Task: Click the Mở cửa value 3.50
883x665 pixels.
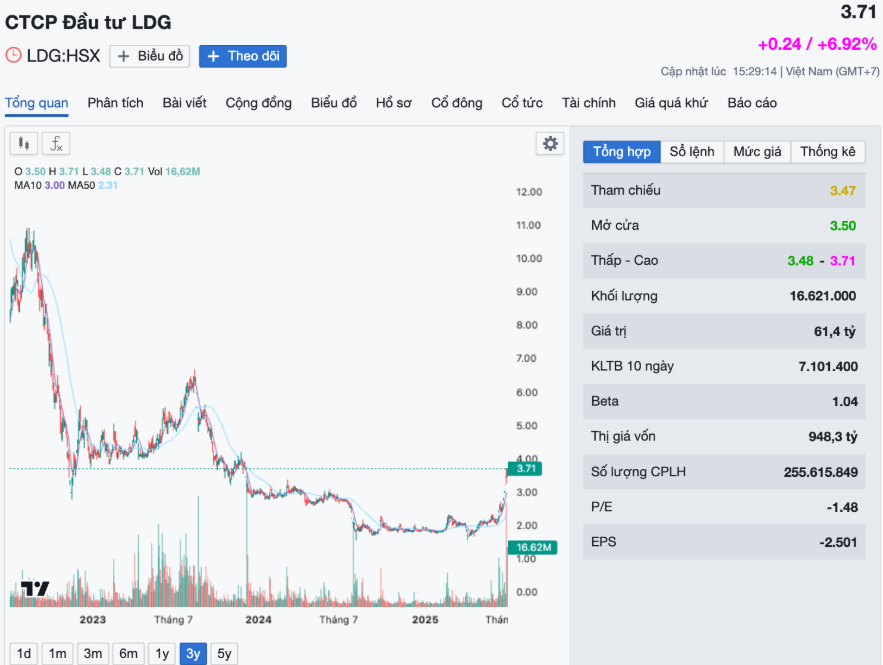Action: point(842,226)
